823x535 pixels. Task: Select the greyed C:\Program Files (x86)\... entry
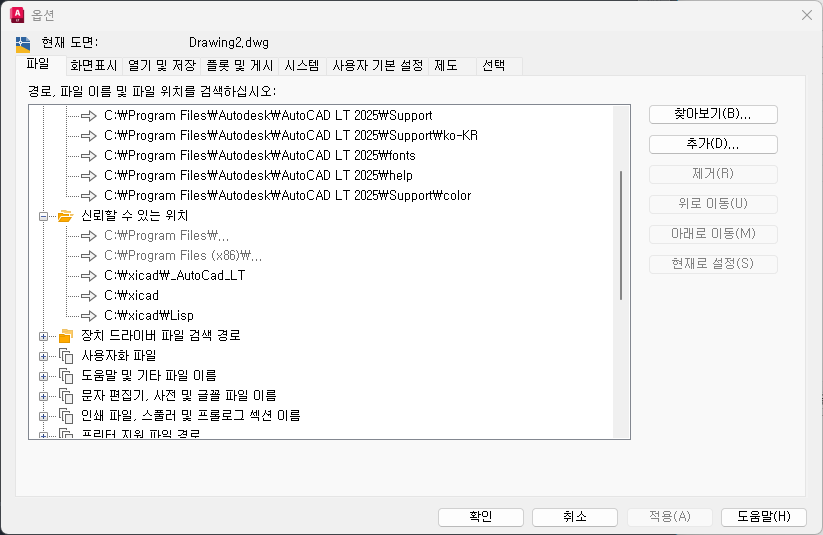coord(183,256)
